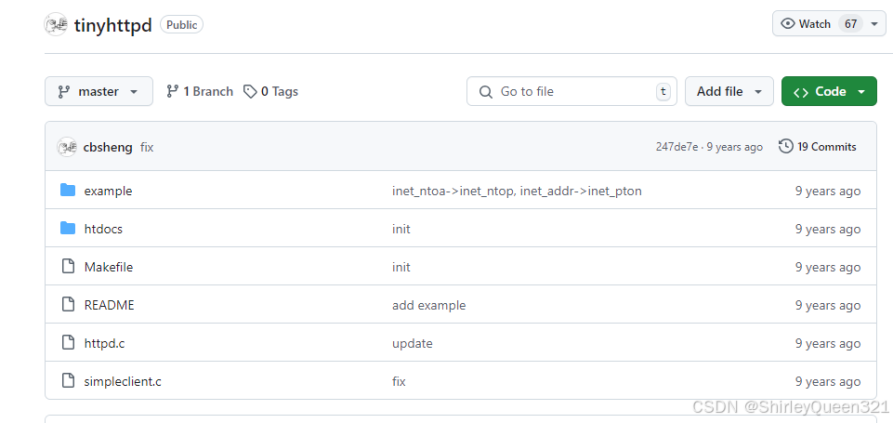Click the Makefile file icon
893x423 pixels.
pos(68,267)
